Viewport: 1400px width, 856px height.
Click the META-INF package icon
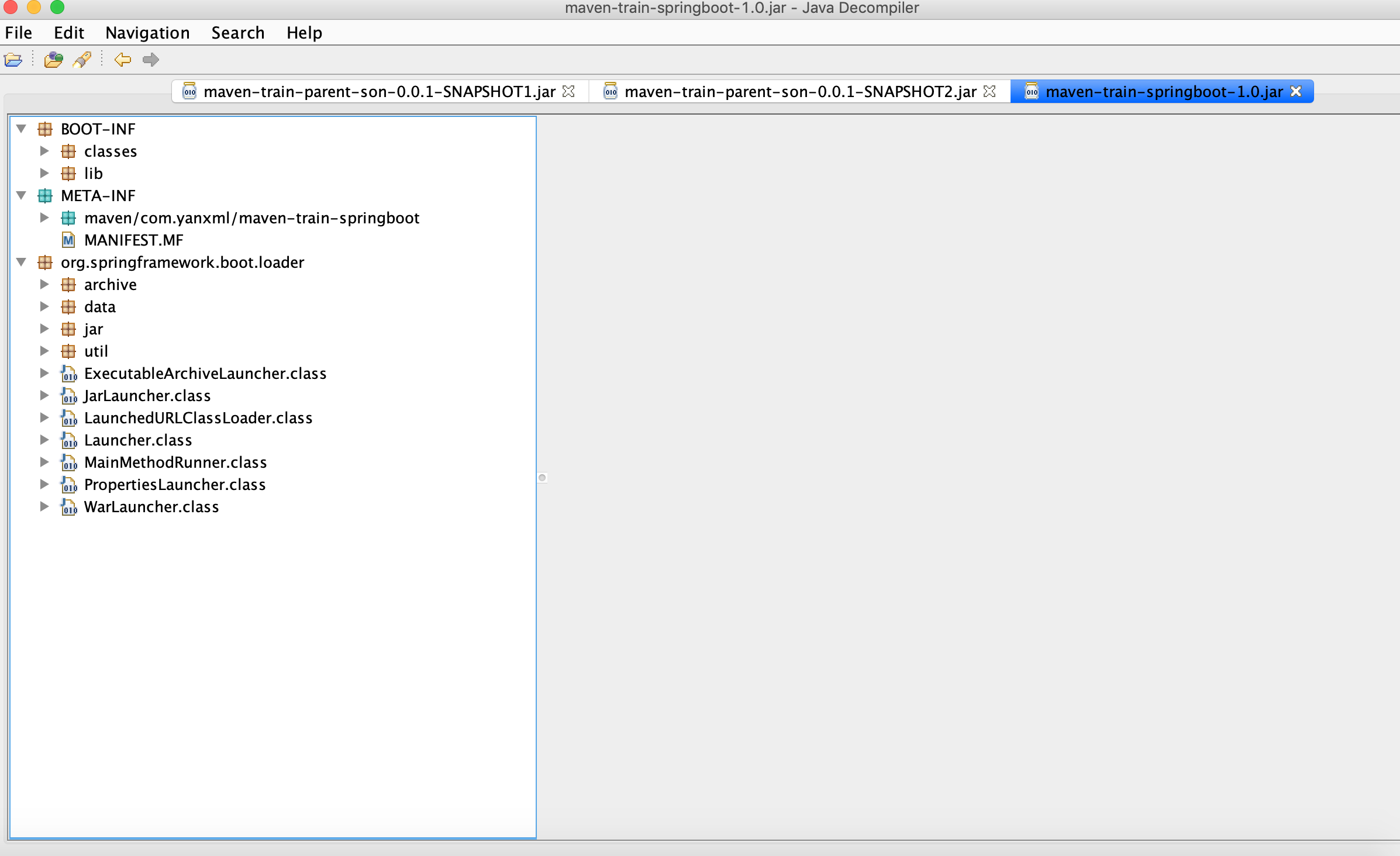45,196
